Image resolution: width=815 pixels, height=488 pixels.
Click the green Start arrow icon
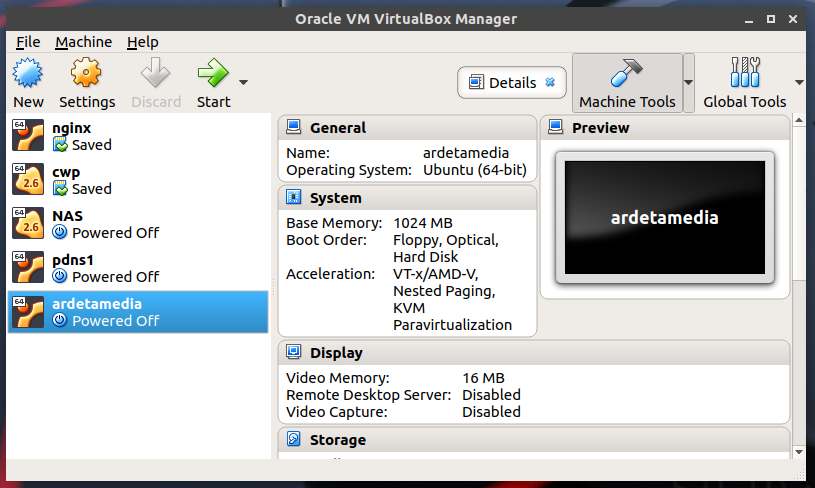pyautogui.click(x=212, y=73)
